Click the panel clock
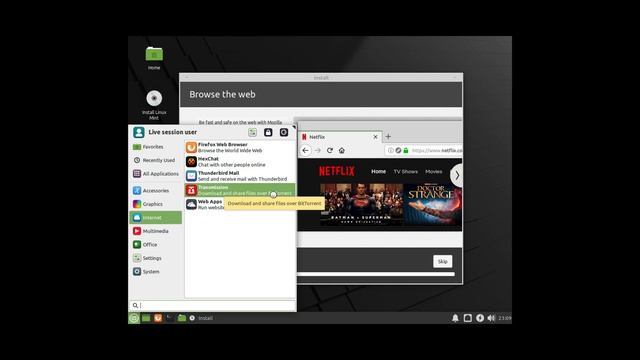This screenshot has width=640, height=360. tap(505, 318)
